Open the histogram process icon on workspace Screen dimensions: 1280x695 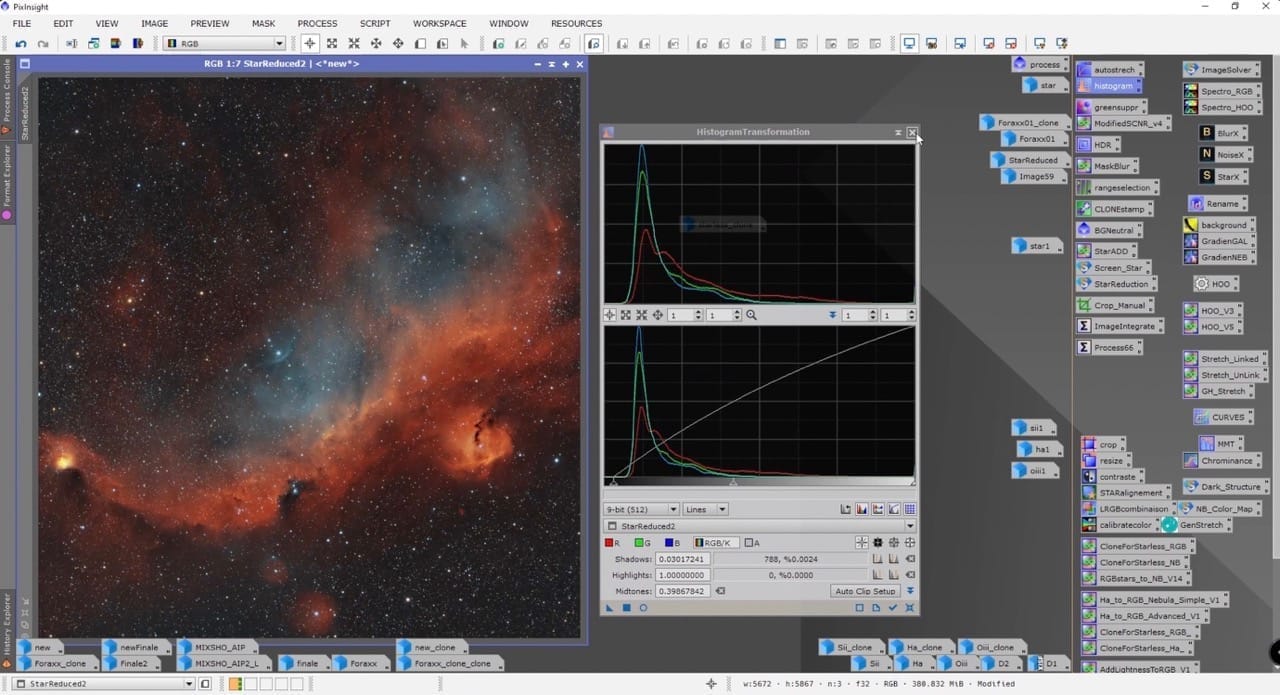[x=1107, y=86]
